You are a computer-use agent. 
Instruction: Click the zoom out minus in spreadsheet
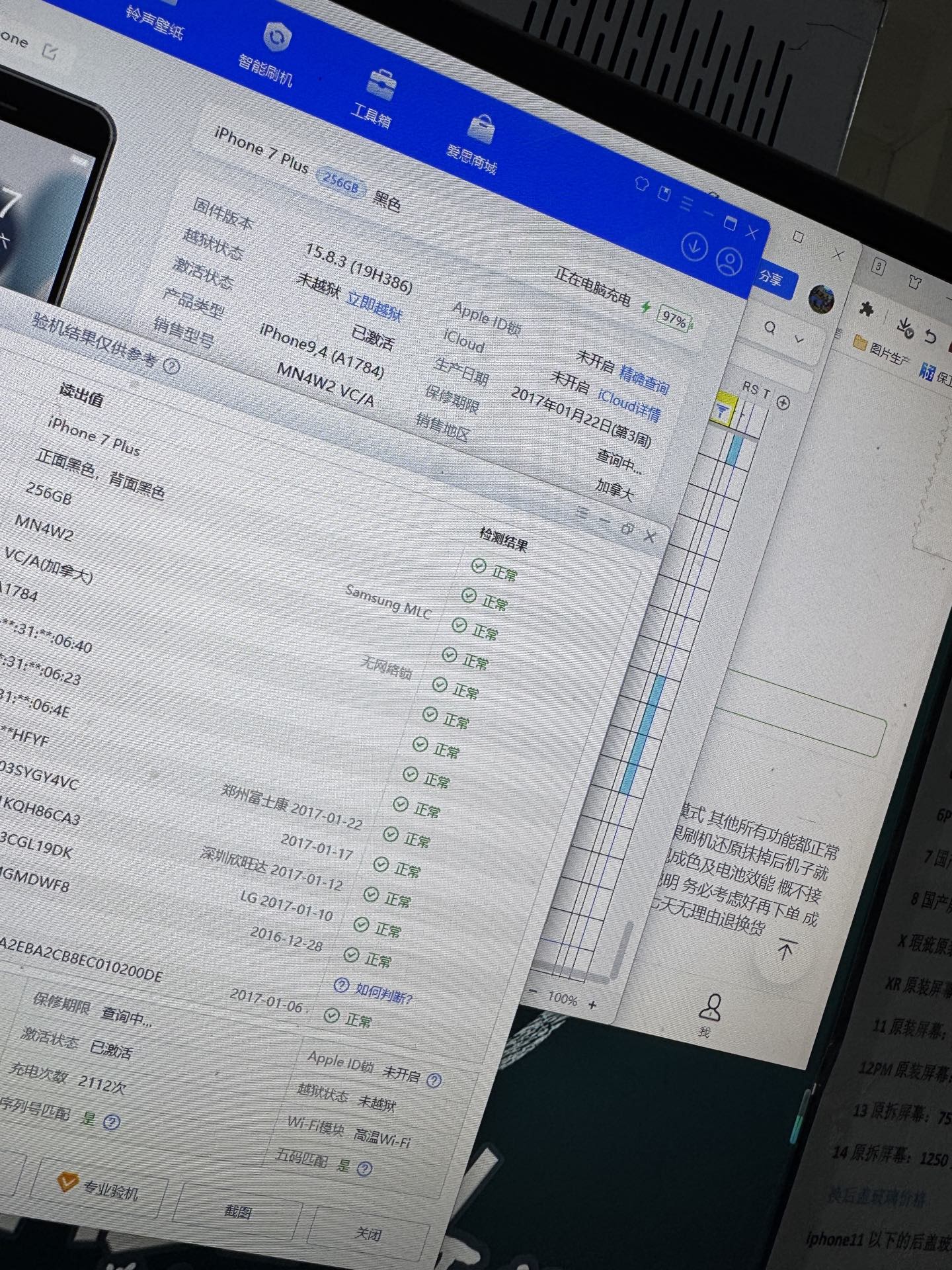[533, 992]
